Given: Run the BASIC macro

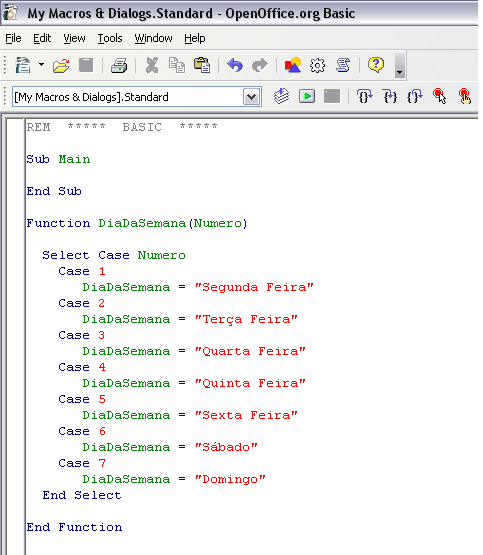Looking at the screenshot, I should 307,96.
